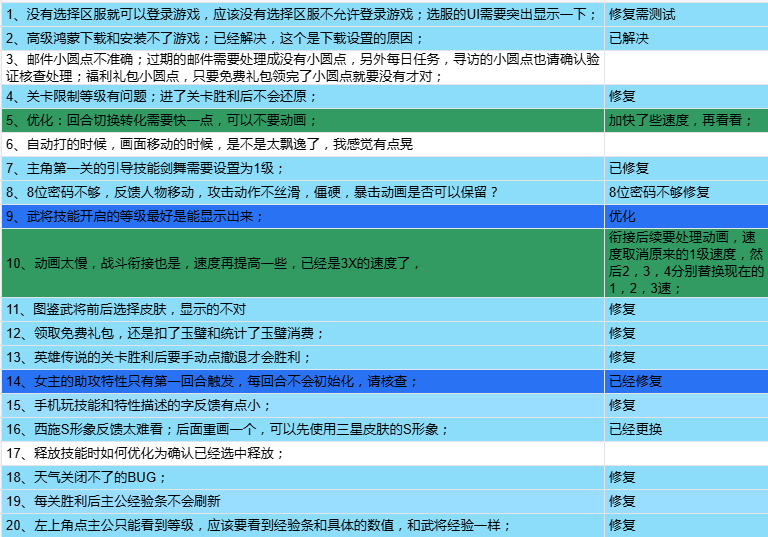This screenshot has width=768, height=537.
Task: Select dark blue row 9 about 武将技能 level
Action: (x=303, y=217)
